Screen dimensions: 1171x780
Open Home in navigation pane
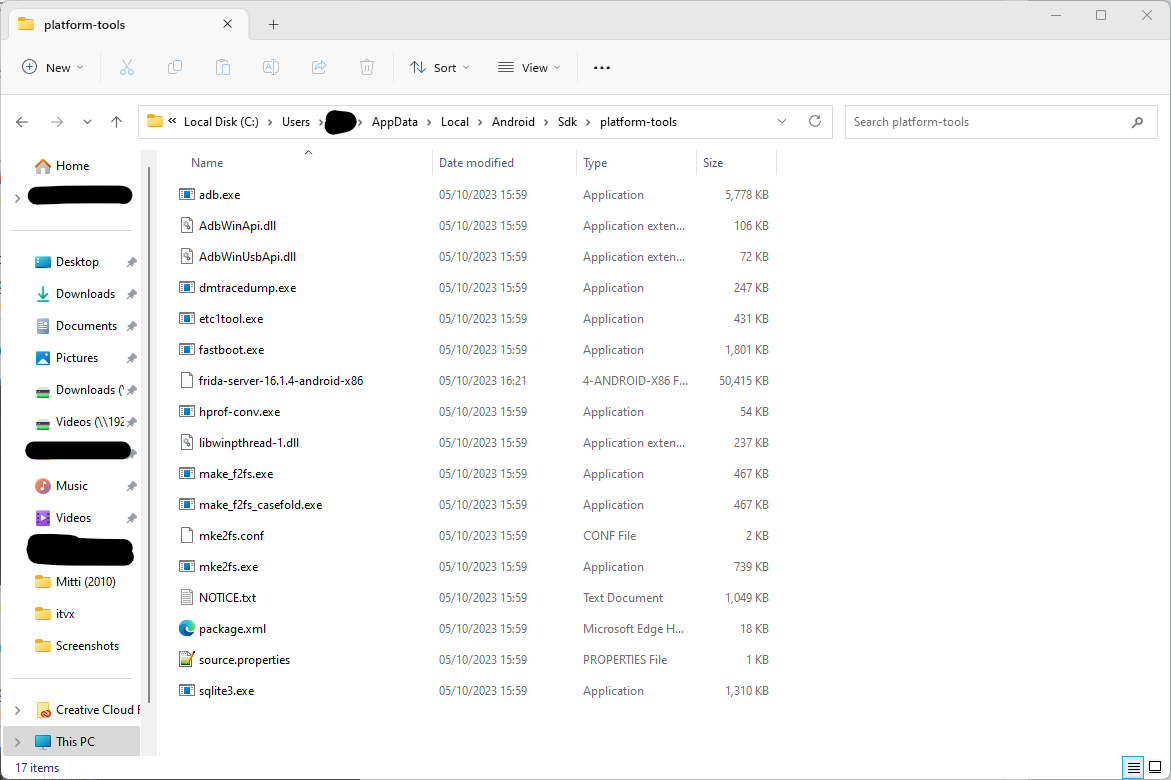pyautogui.click(x=72, y=166)
